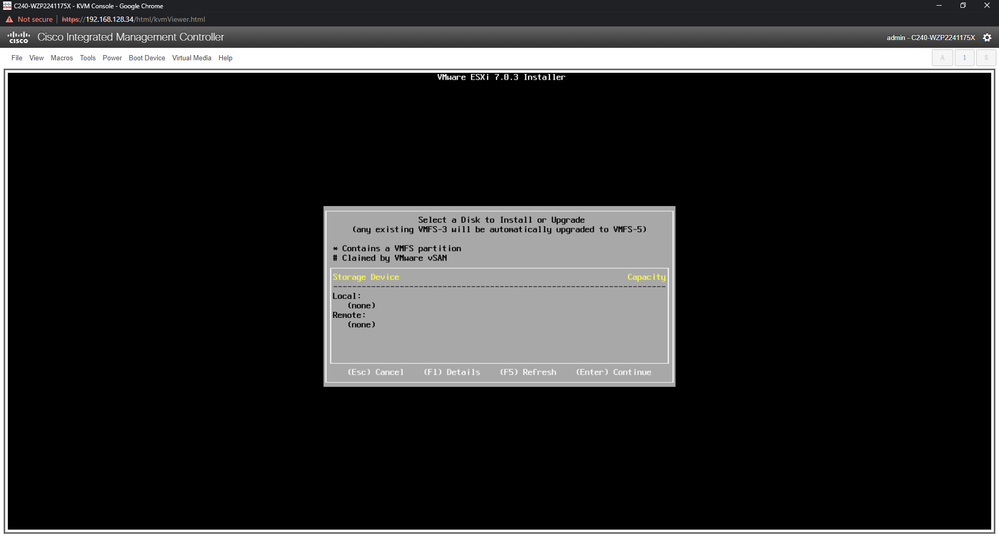Click the (F5) Refresh option

click(x=527, y=372)
